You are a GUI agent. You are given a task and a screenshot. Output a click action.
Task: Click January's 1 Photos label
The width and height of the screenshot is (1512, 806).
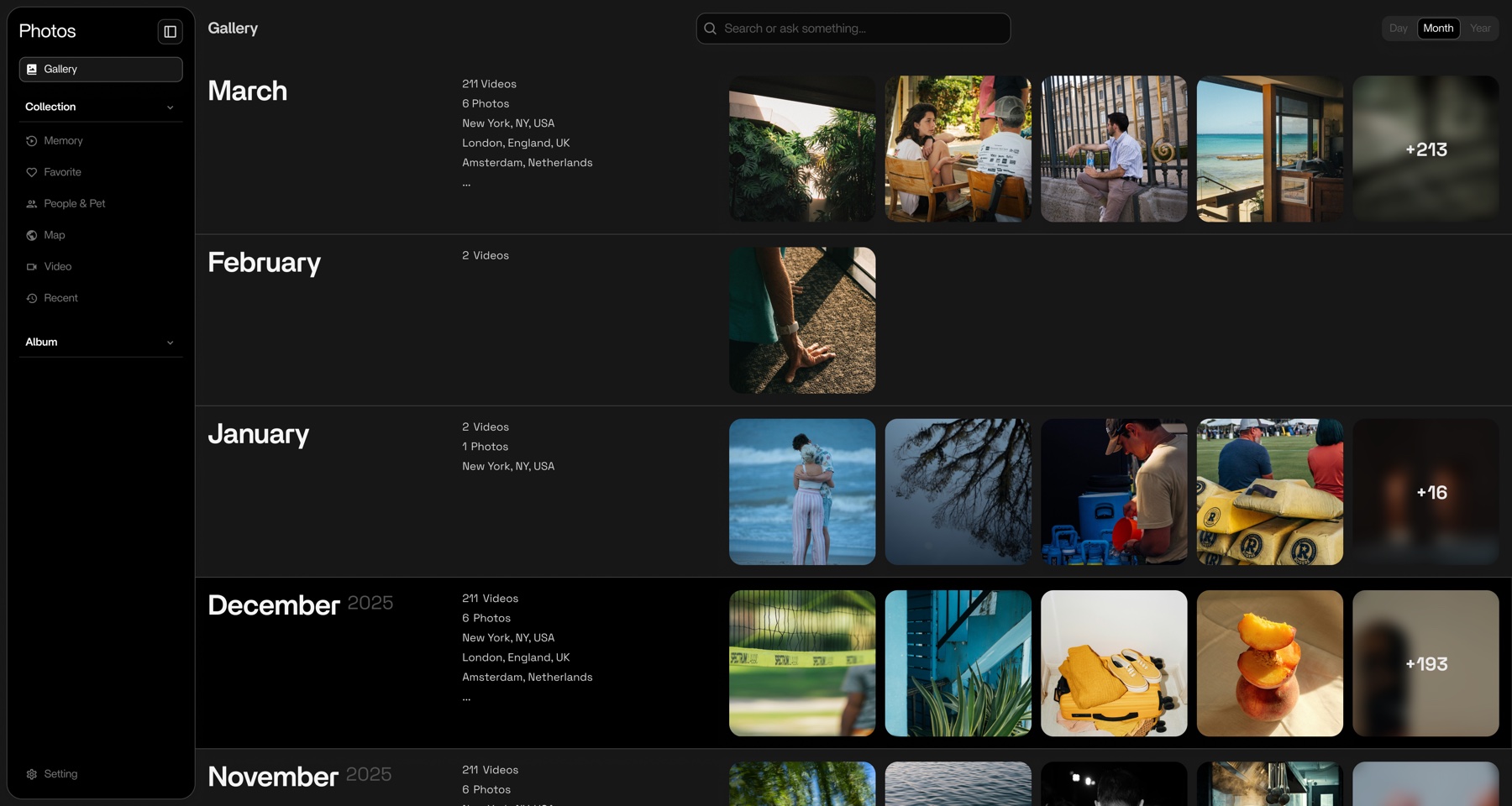485,447
